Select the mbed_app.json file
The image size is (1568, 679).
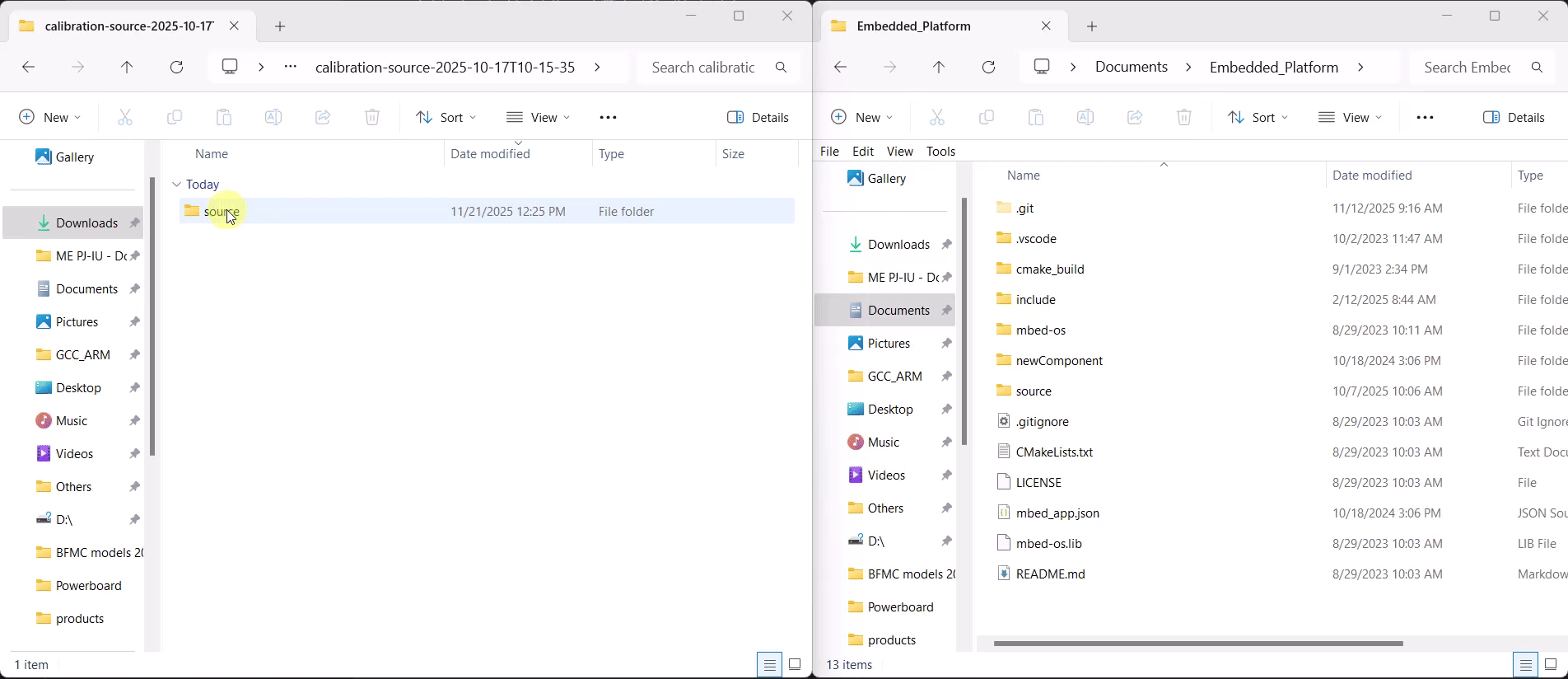coord(1057,513)
